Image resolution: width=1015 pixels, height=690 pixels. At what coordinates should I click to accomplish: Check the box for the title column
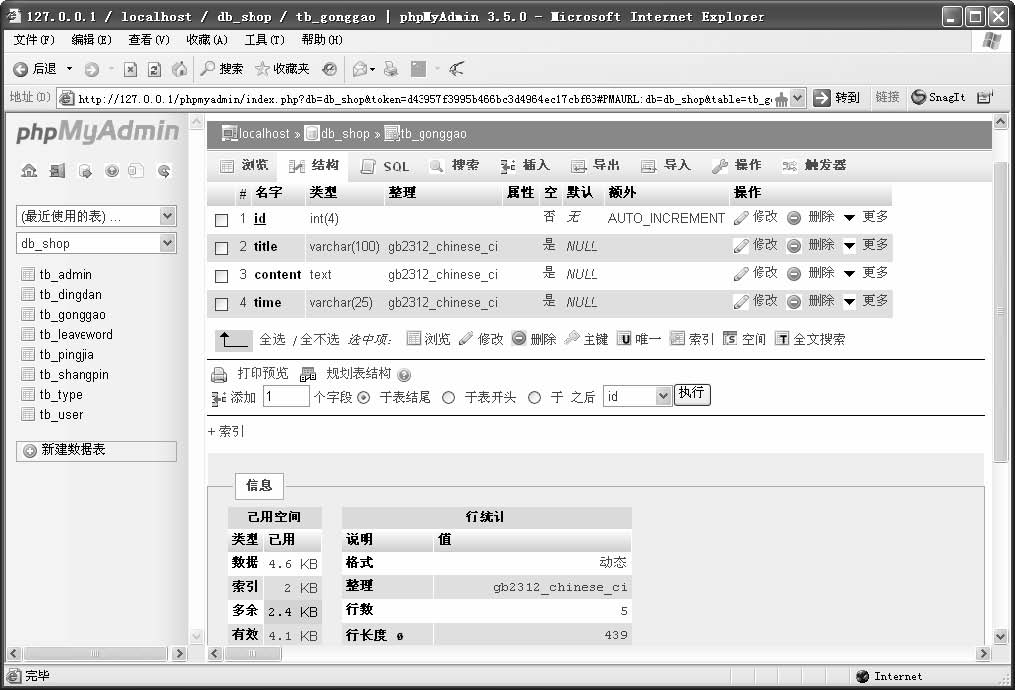[x=221, y=248]
